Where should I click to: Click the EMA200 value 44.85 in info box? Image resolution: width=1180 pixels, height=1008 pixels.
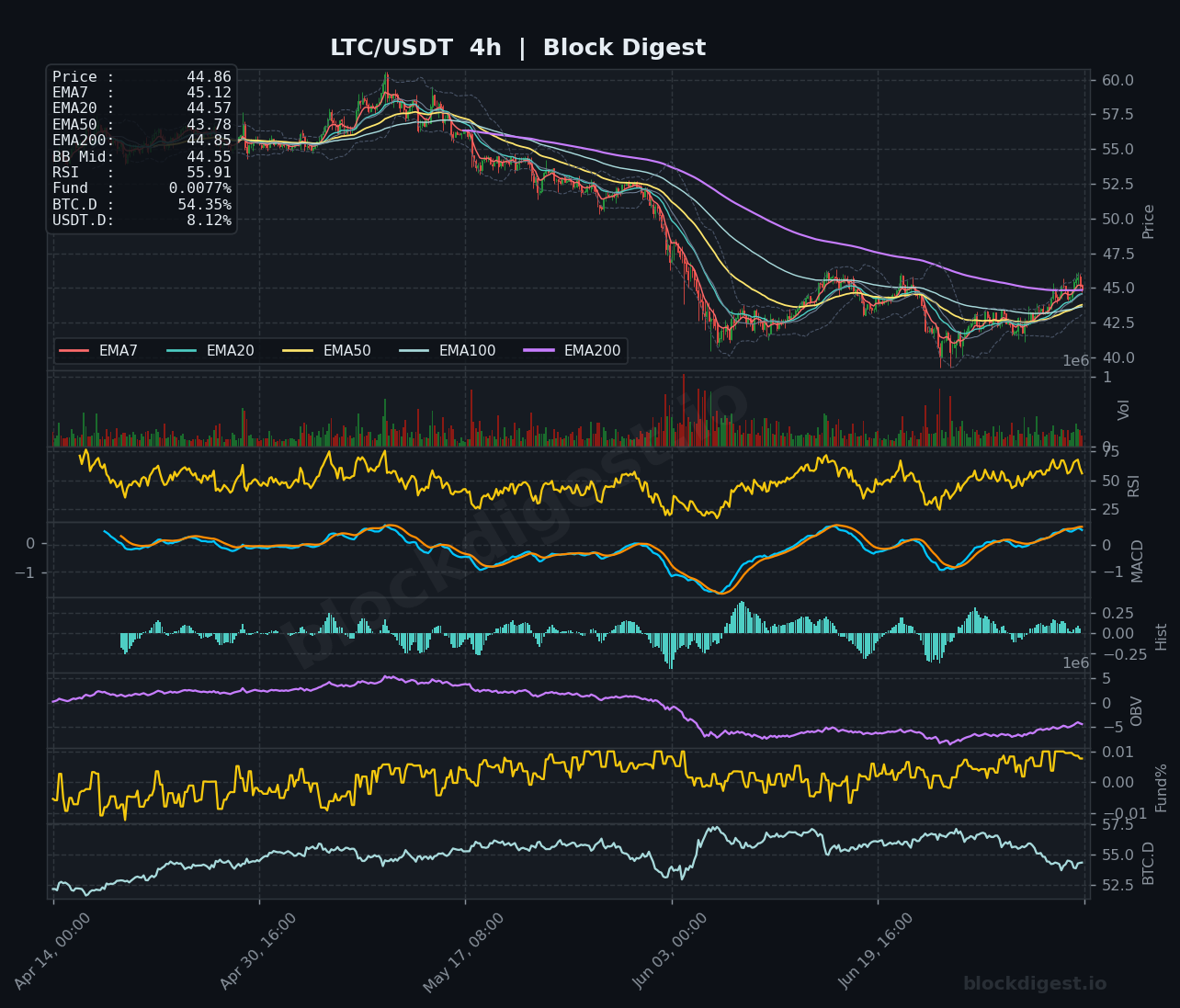click(209, 141)
